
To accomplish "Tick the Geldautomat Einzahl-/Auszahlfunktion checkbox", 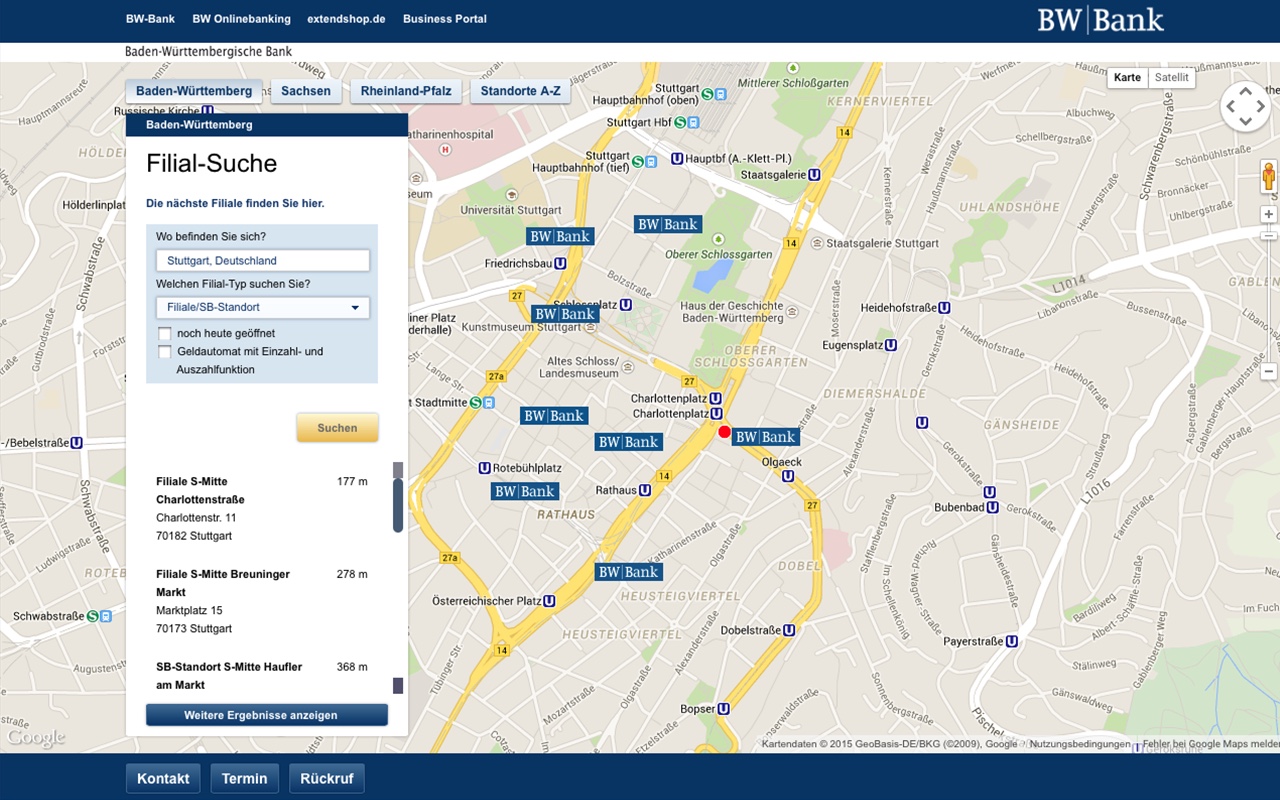I will click(x=165, y=352).
